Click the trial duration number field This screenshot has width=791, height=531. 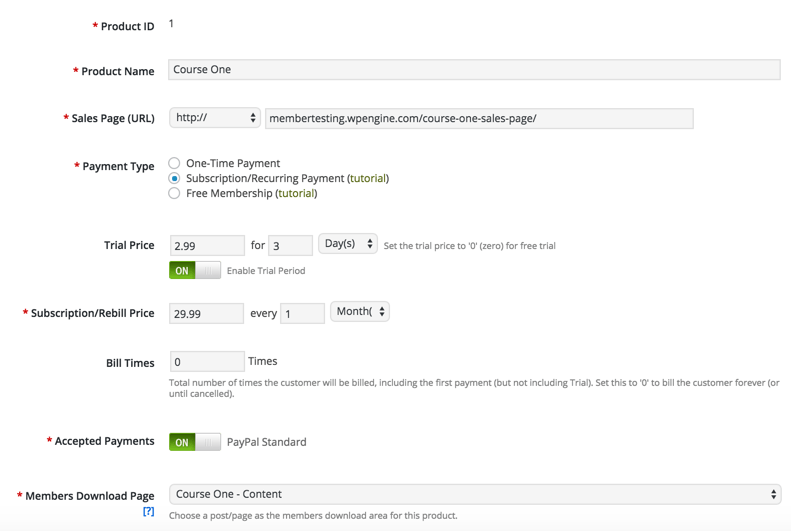290,246
